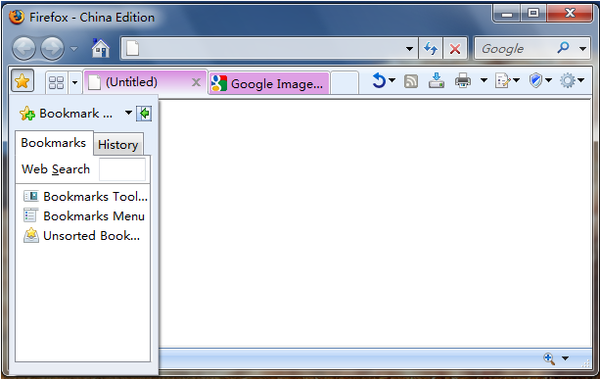
Task: Expand the zoom level dropdown arrow
Action: click(x=565, y=359)
